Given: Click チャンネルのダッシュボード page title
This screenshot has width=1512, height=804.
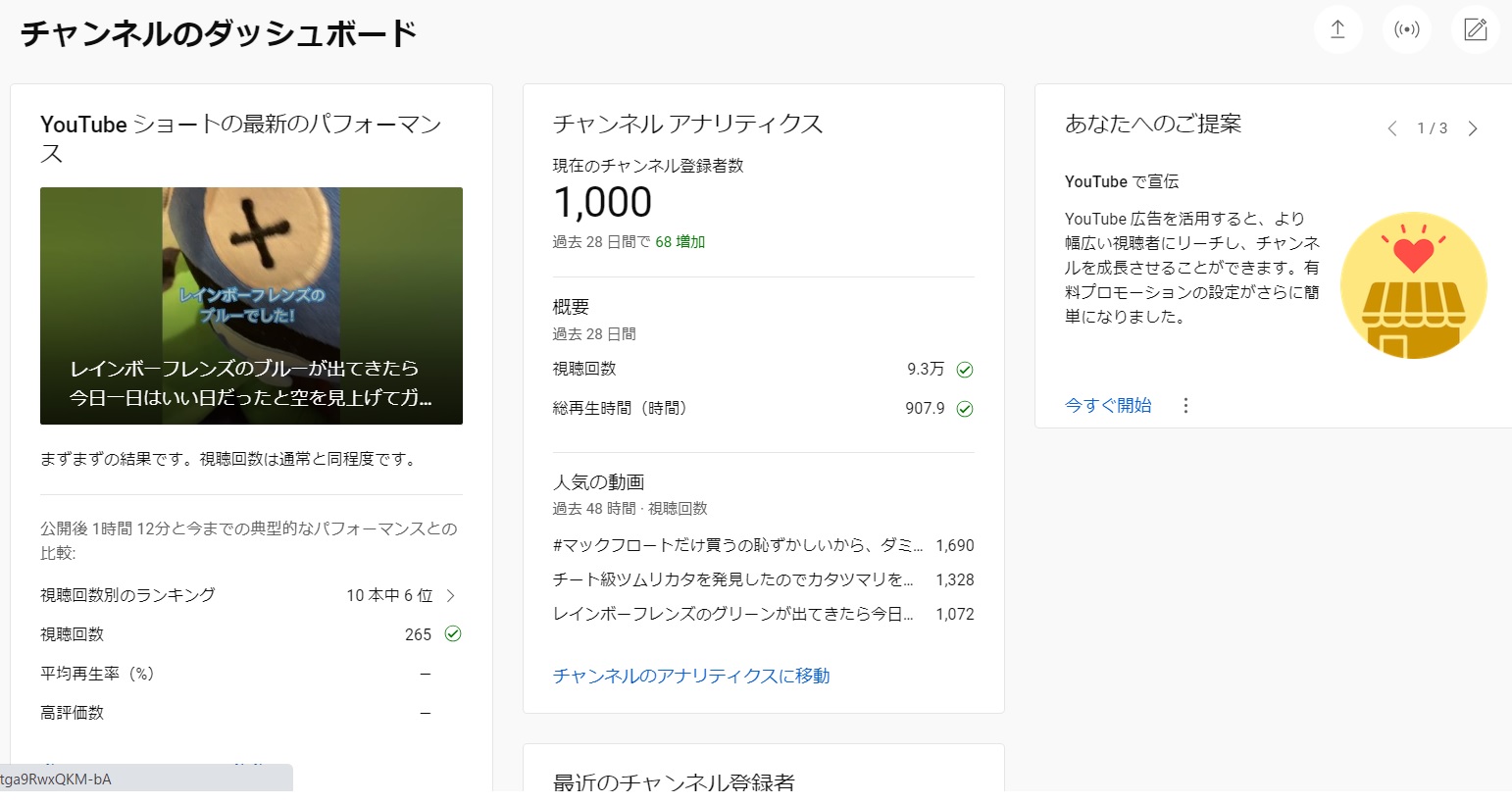Looking at the screenshot, I should pos(219,33).
